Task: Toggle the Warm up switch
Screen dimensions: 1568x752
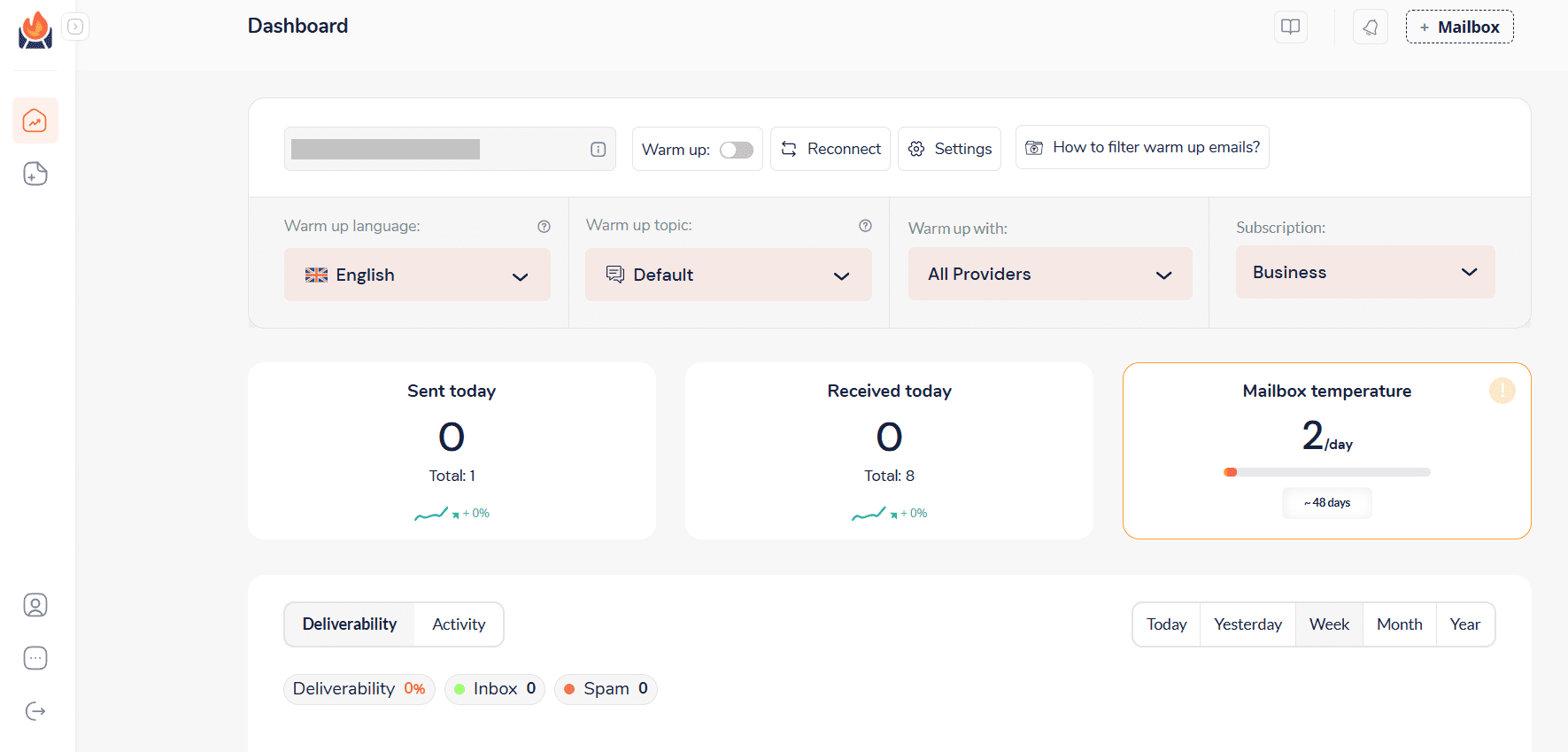Action: pos(737,150)
